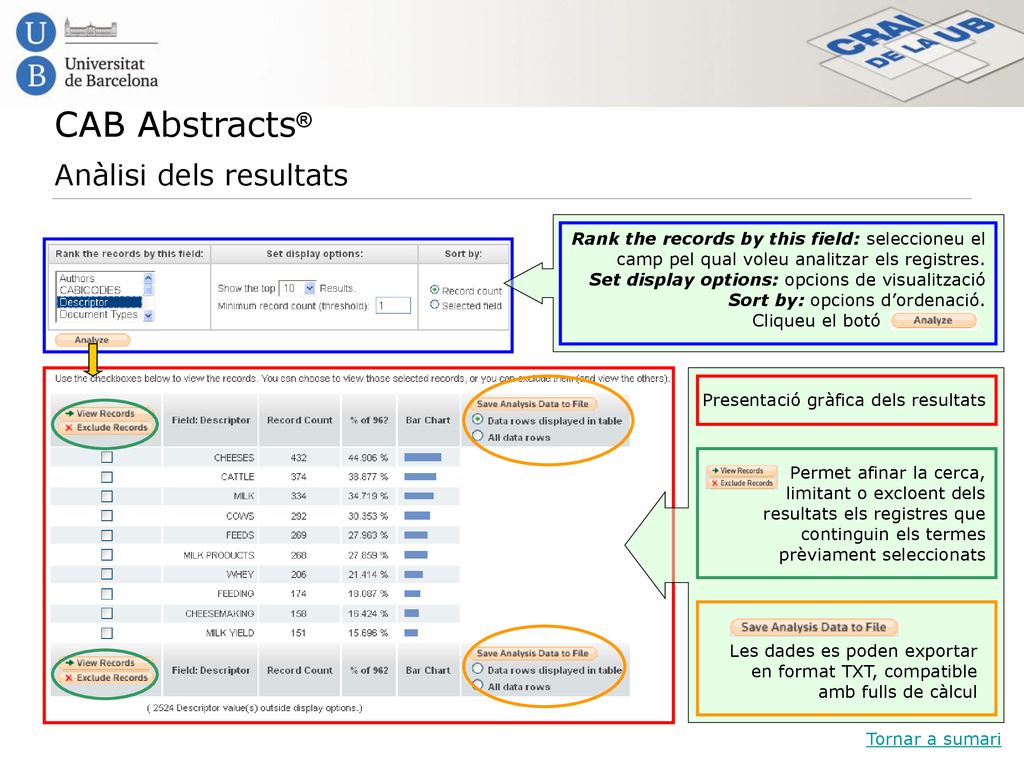Click the top % of 962 column header

coord(369,420)
